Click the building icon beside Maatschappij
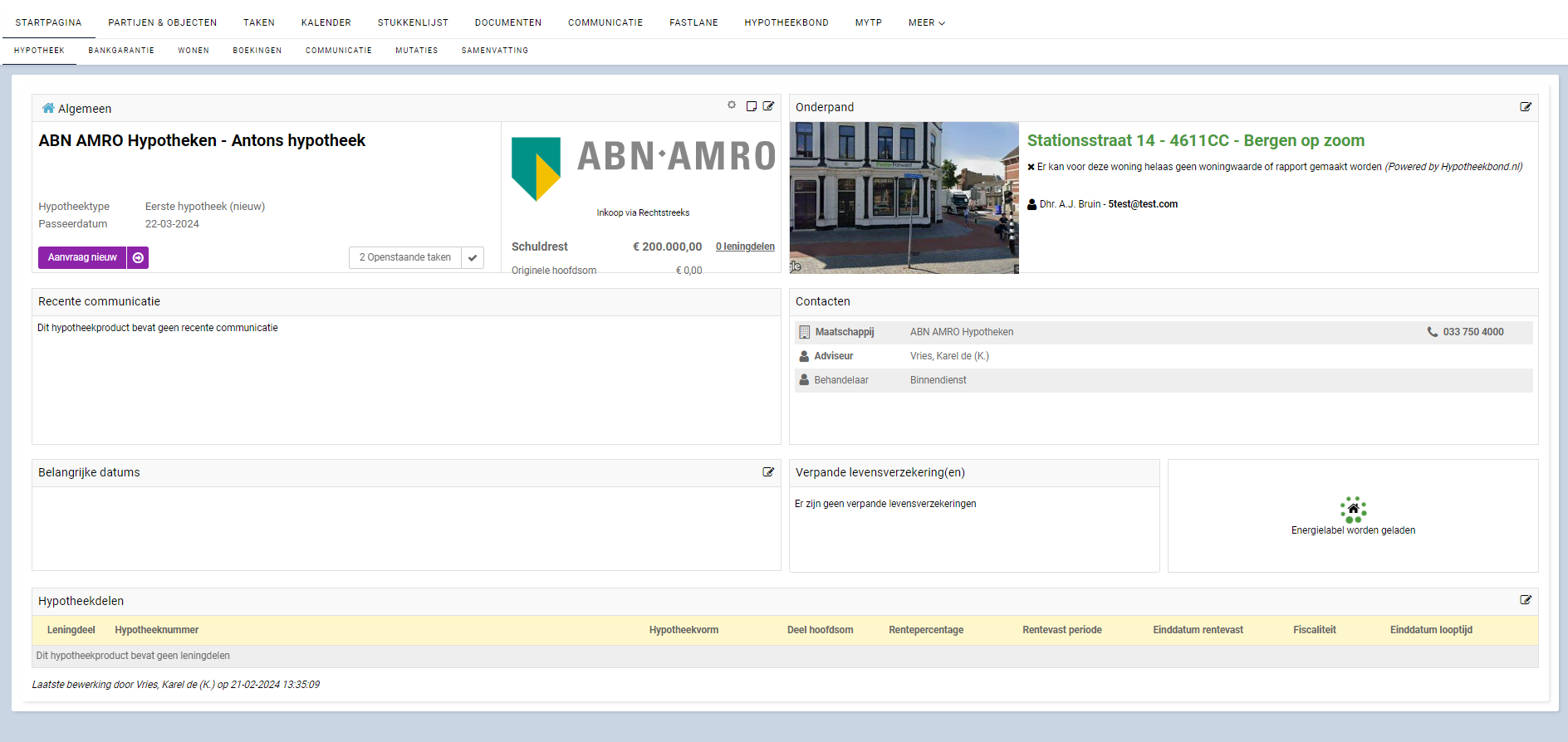The image size is (1568, 742). (804, 332)
